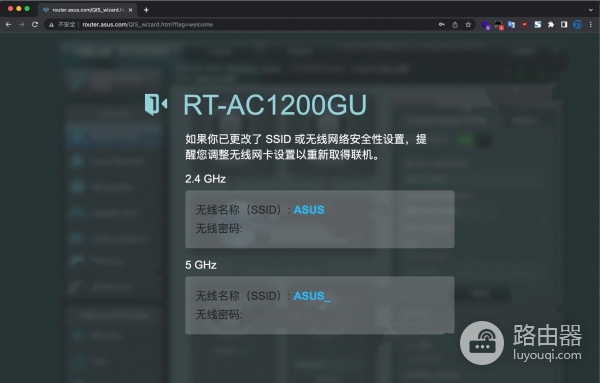Go back to the previous page

click(x=8, y=24)
